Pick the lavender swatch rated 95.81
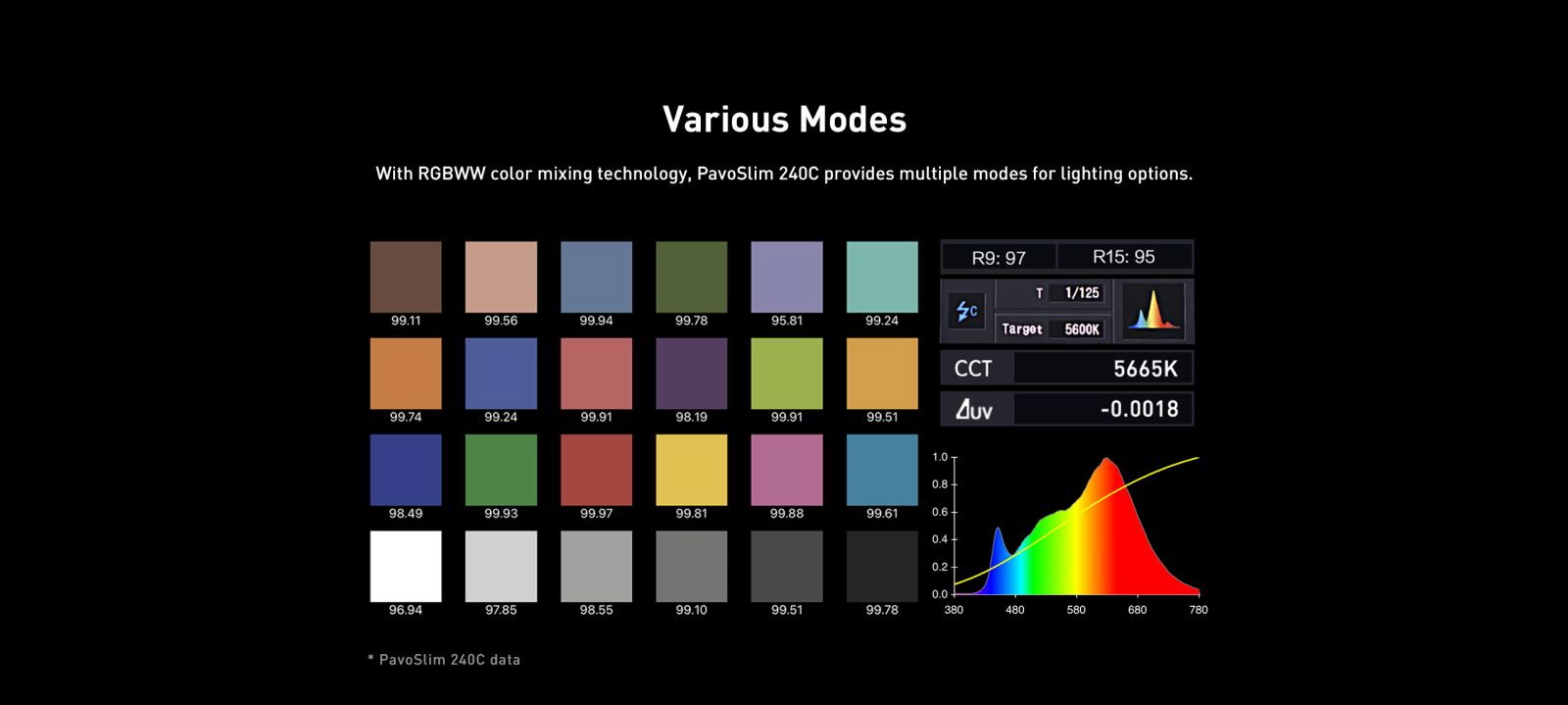The width and height of the screenshot is (1568, 705). tap(787, 277)
